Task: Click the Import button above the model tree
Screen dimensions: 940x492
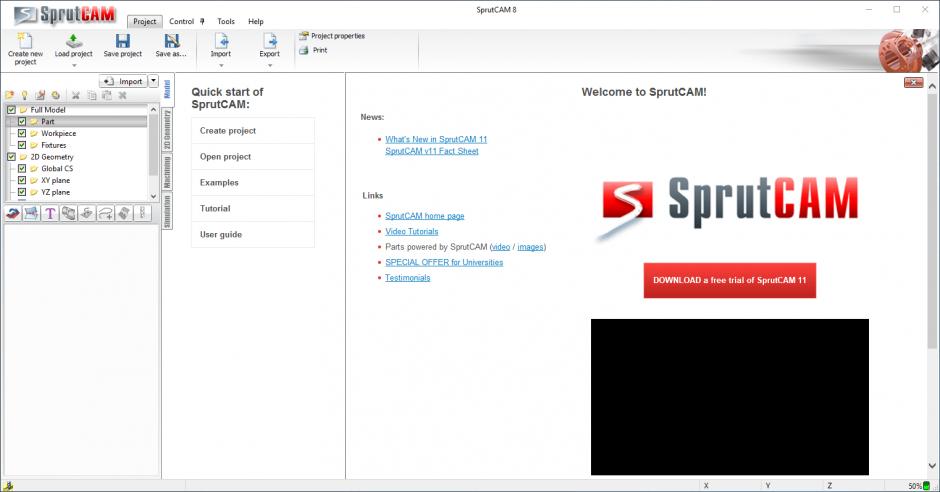Action: coord(123,81)
